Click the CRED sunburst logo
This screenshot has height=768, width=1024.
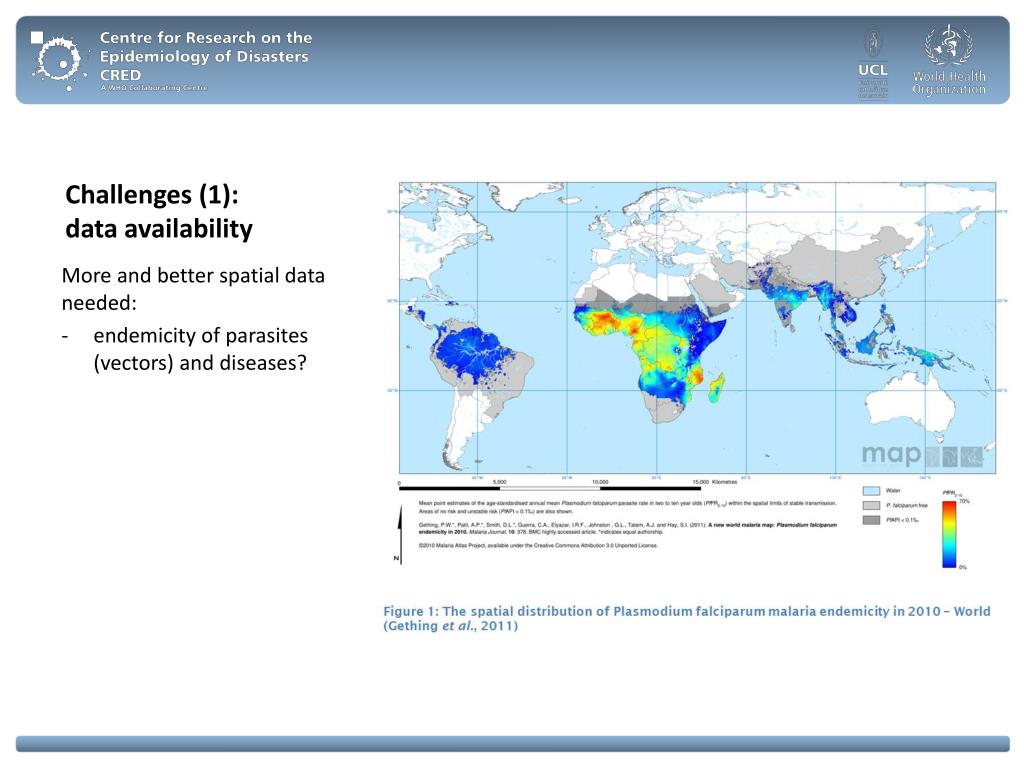[x=57, y=59]
